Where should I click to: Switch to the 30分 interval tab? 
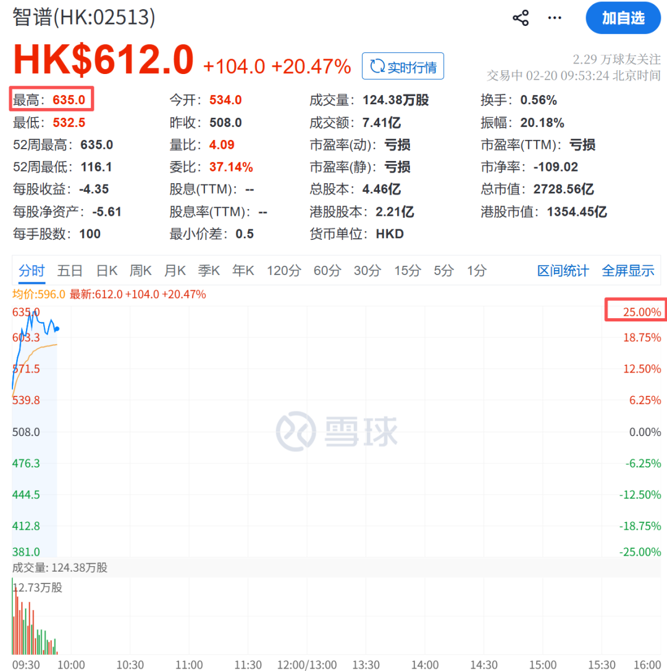[367, 270]
